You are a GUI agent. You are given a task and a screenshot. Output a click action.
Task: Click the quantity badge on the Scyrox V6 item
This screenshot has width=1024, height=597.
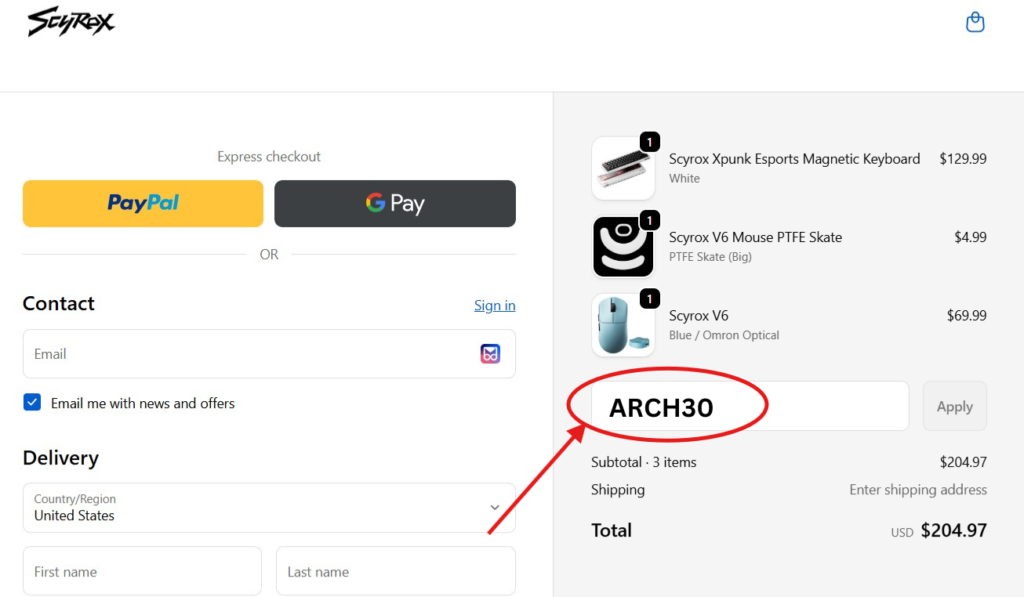coord(651,298)
